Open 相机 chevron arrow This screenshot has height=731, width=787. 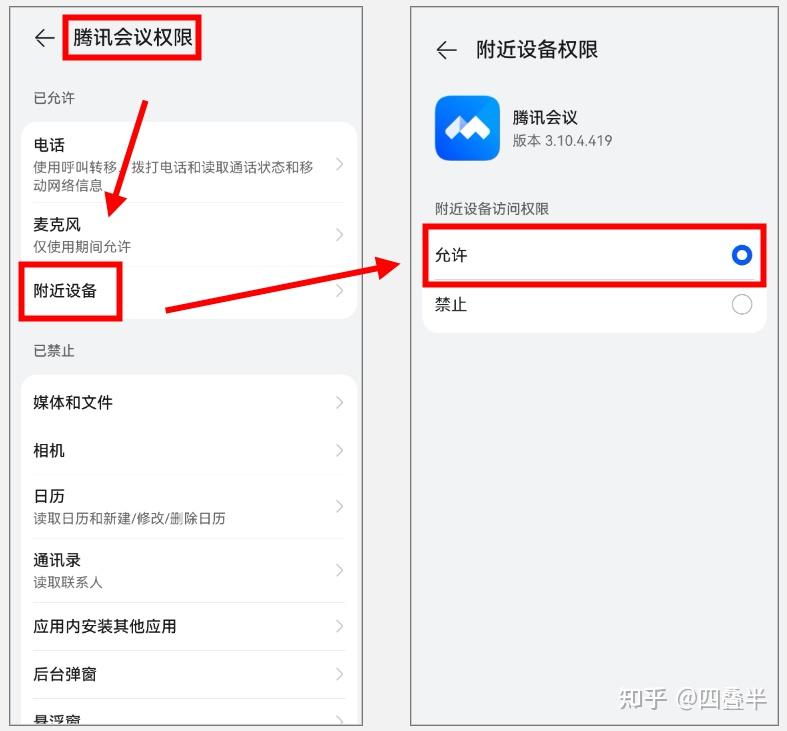340,450
